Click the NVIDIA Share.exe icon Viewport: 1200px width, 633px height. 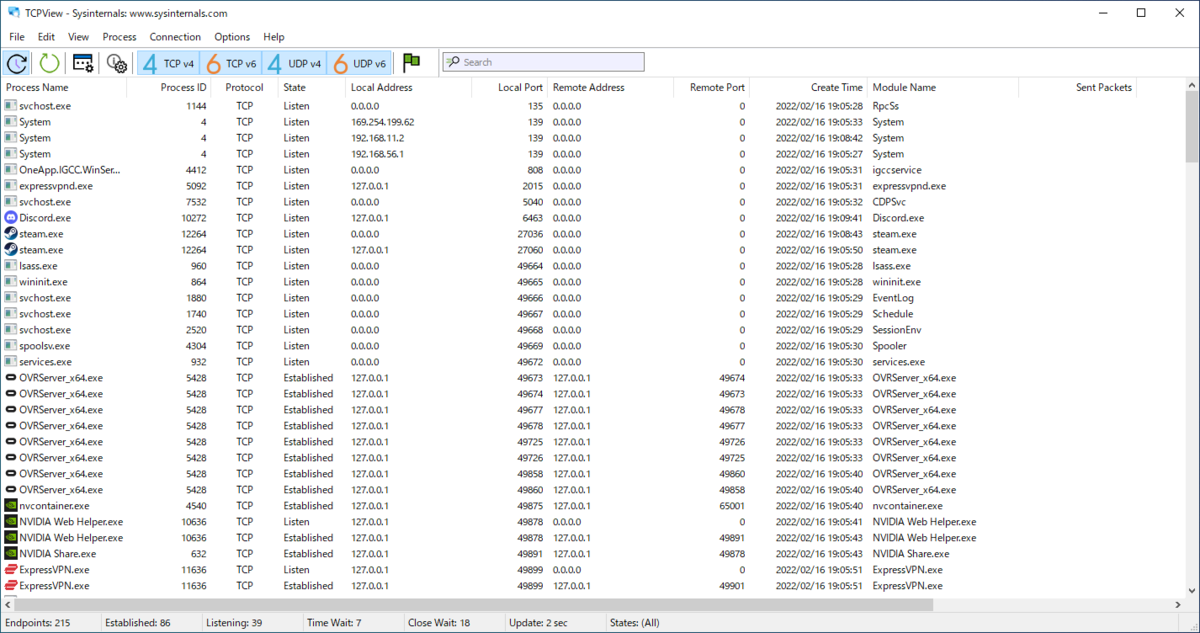(11, 553)
